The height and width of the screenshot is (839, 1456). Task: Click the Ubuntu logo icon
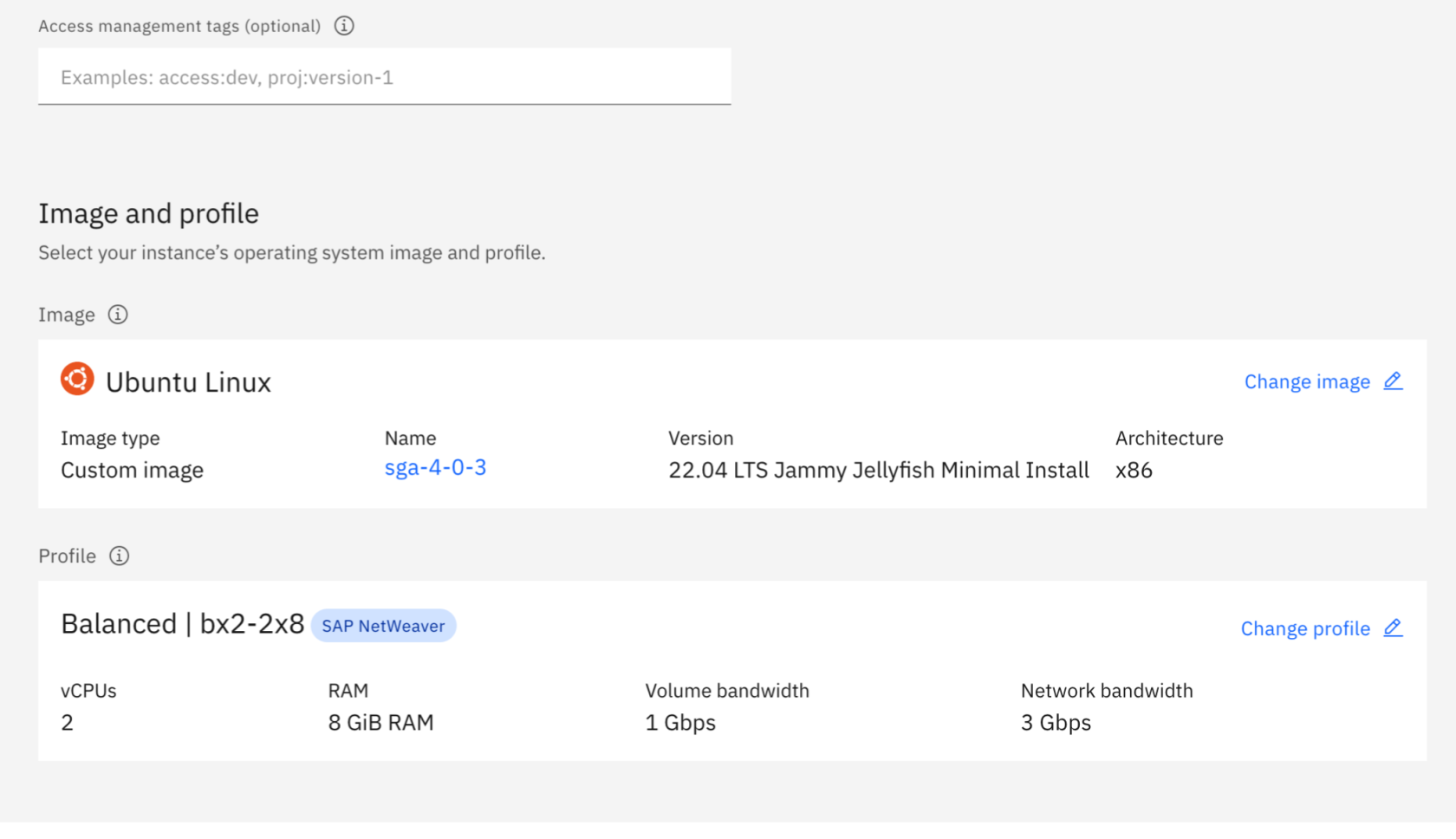click(77, 380)
